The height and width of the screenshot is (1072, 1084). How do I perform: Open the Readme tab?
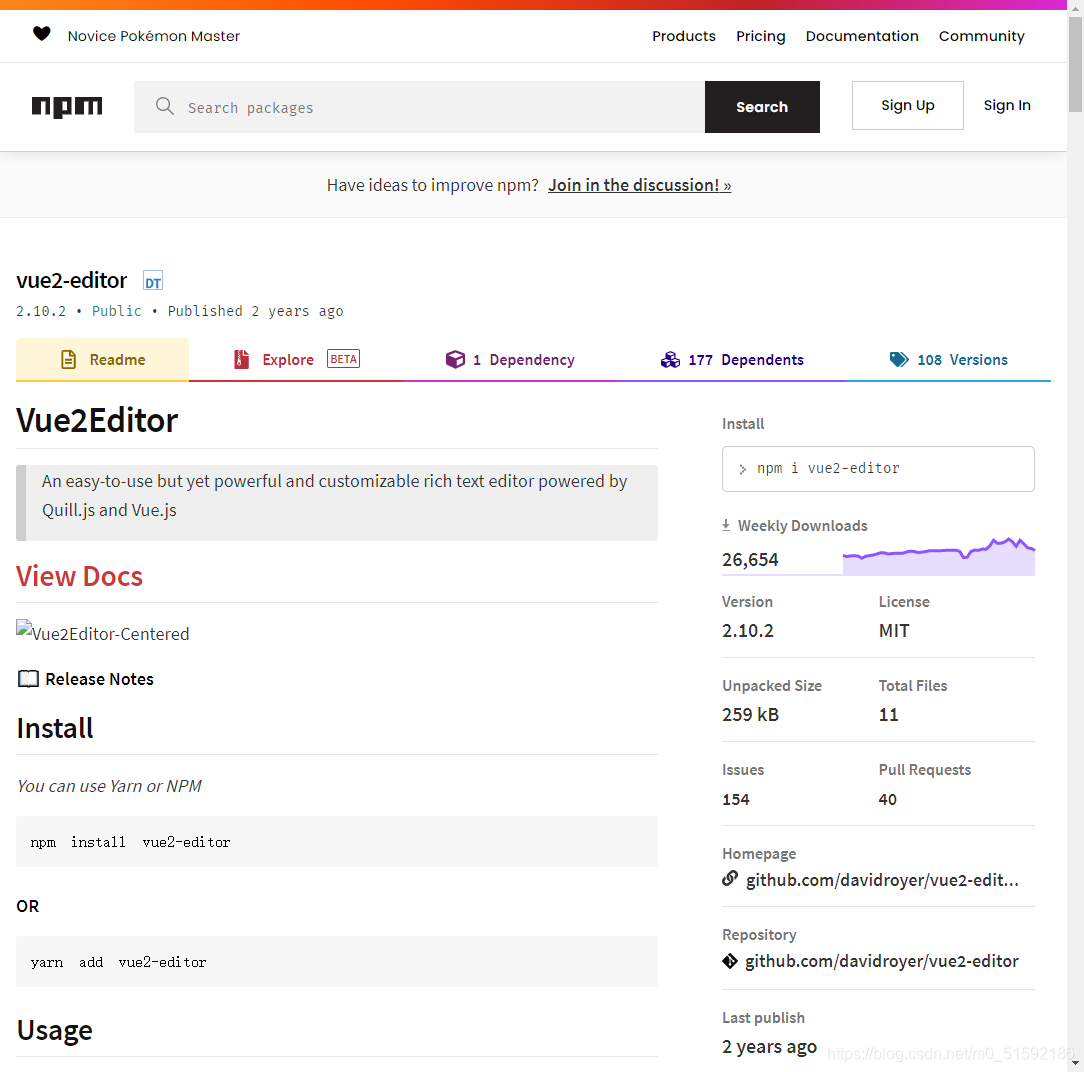(x=102, y=359)
